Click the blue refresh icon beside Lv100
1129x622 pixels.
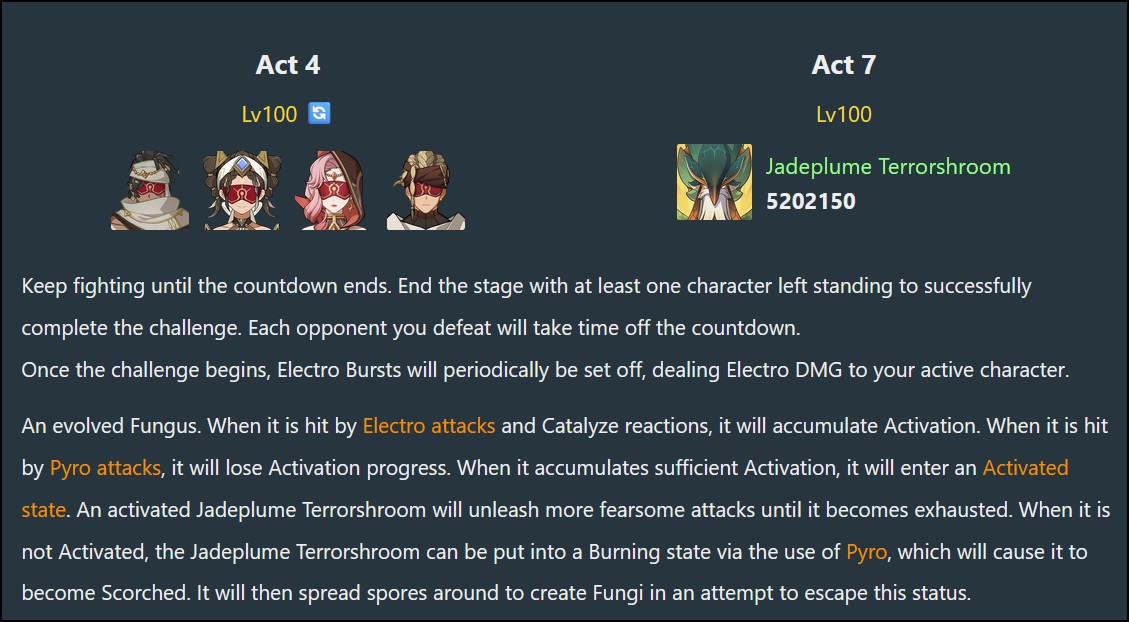[319, 113]
